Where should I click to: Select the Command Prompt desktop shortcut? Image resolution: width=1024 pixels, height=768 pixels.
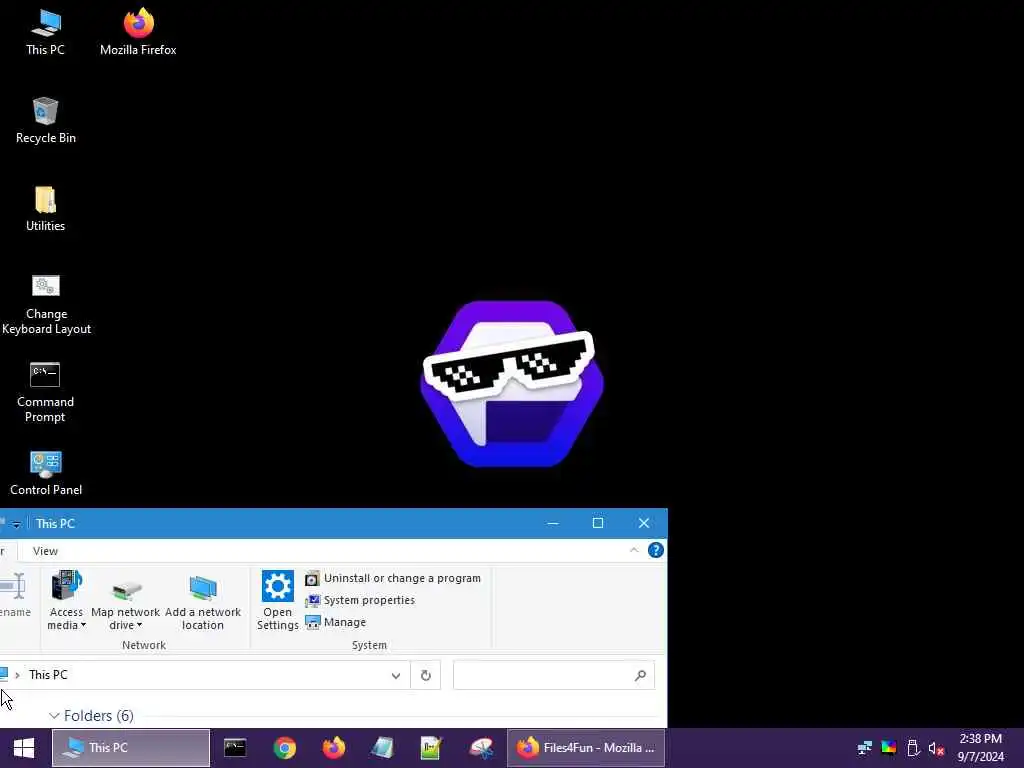45,392
